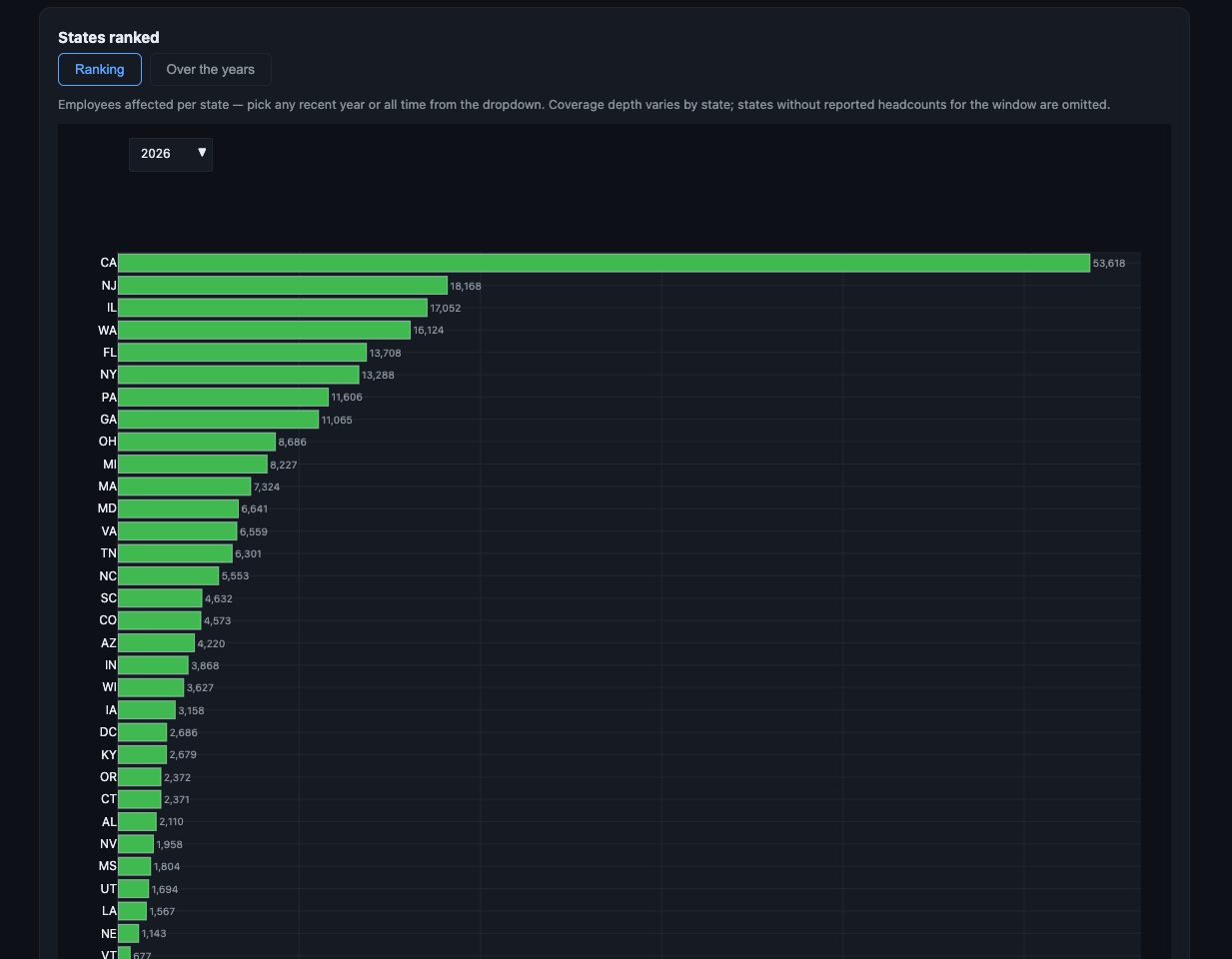Click the CO state bar
This screenshot has height=959, width=1232.
[159, 620]
